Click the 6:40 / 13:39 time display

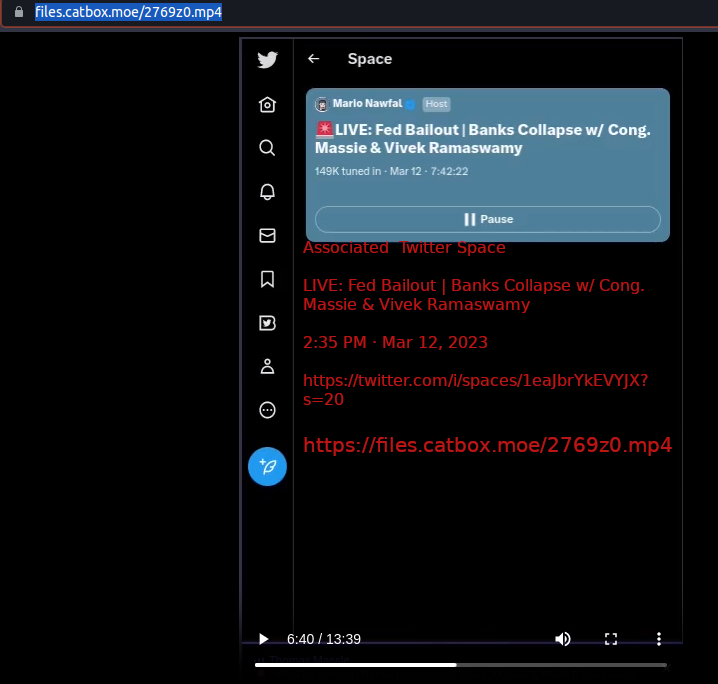(324, 639)
